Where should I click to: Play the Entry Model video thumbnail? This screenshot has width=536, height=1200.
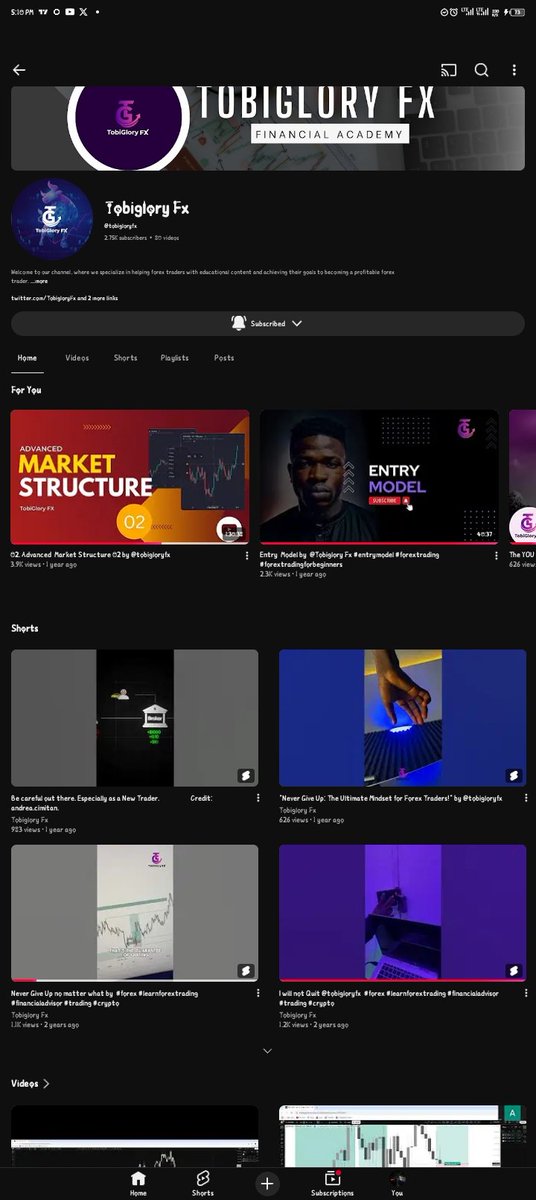[379, 477]
